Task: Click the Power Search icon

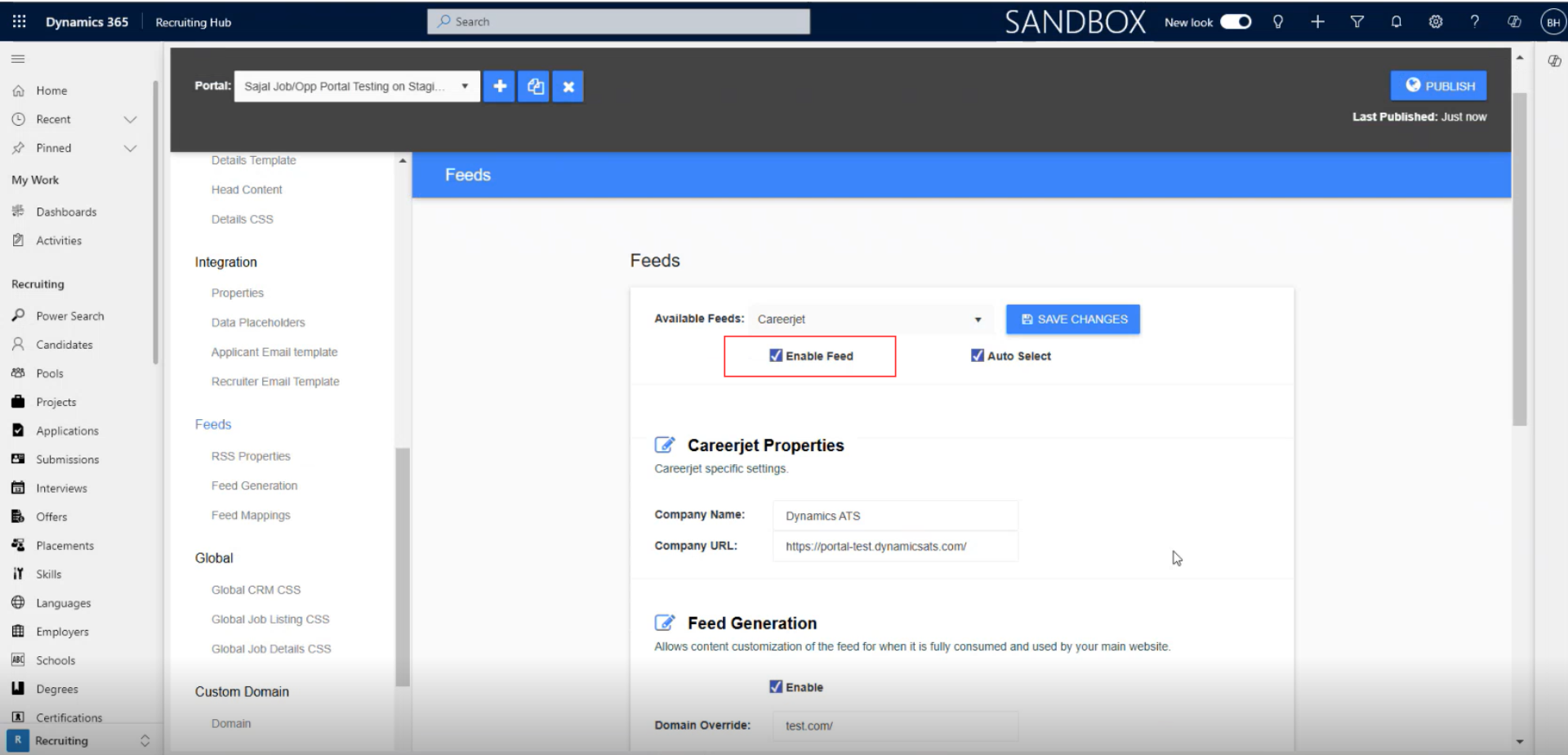Action: pos(18,315)
